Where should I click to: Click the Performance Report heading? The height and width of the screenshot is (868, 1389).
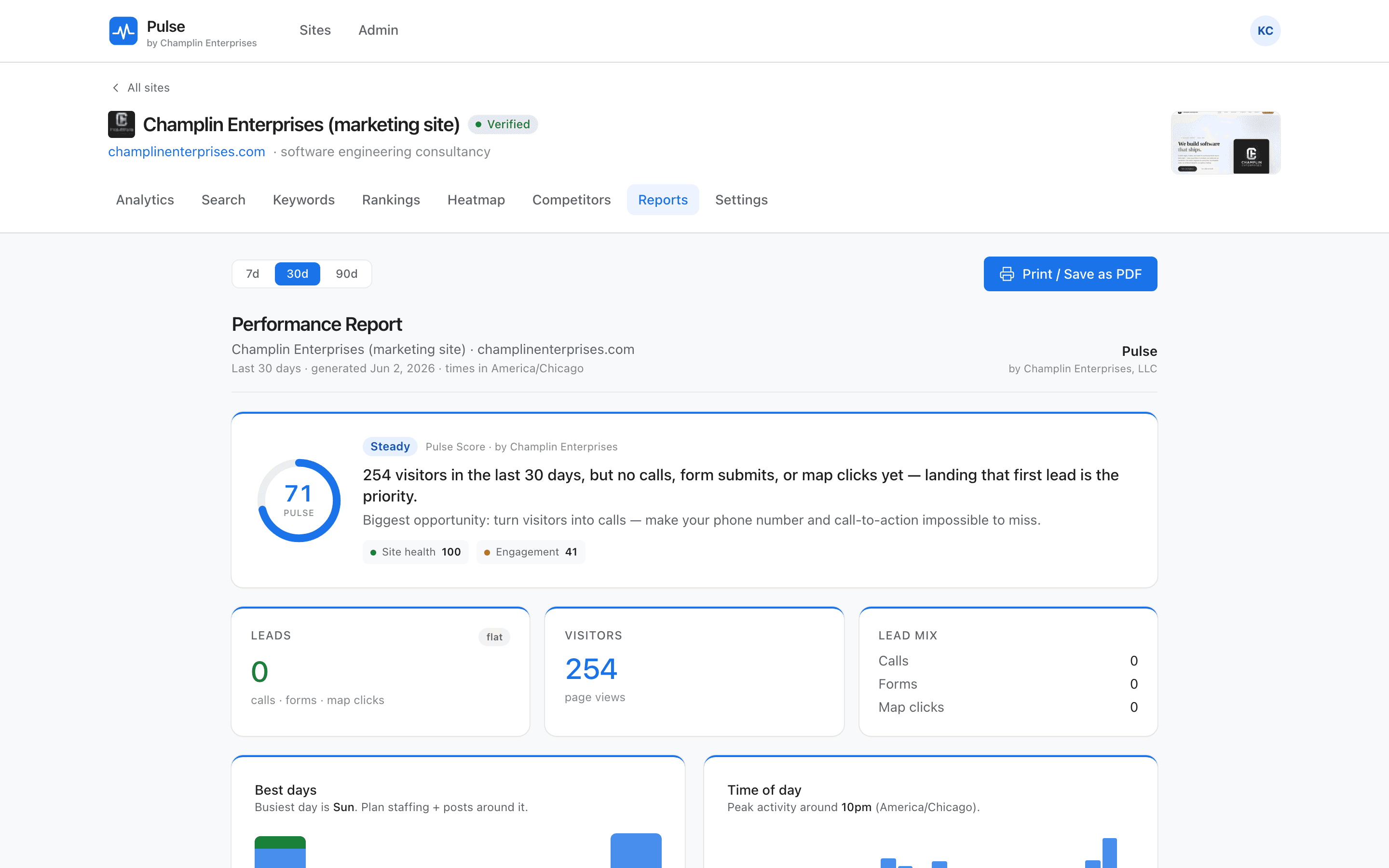pos(317,325)
